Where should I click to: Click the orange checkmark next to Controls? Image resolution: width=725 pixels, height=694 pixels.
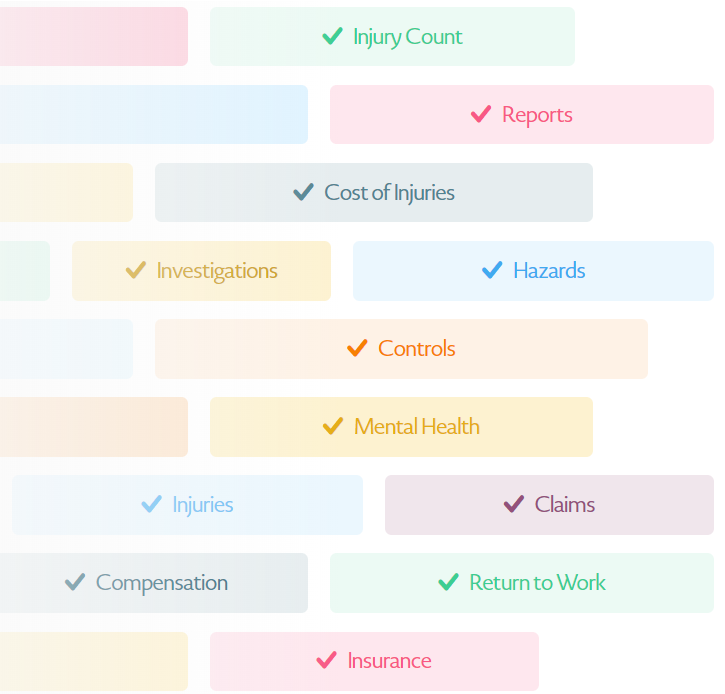[357, 348]
